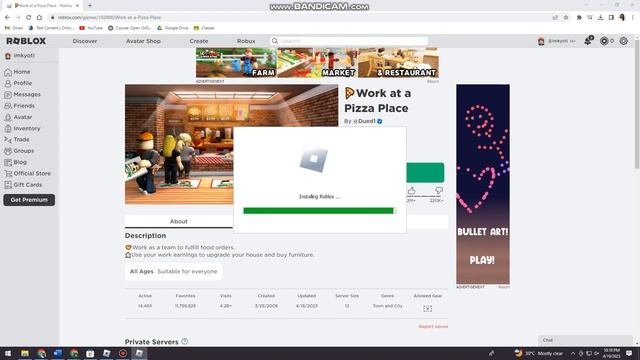Click the browser address bar URL
The image size is (640, 360).
[109, 18]
